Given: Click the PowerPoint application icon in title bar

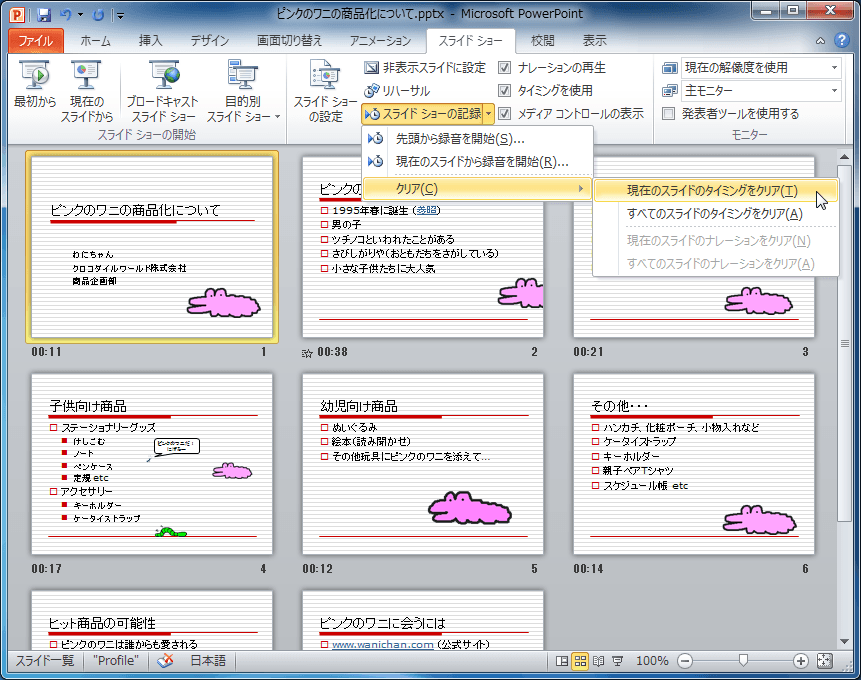Looking at the screenshot, I should point(18,15).
